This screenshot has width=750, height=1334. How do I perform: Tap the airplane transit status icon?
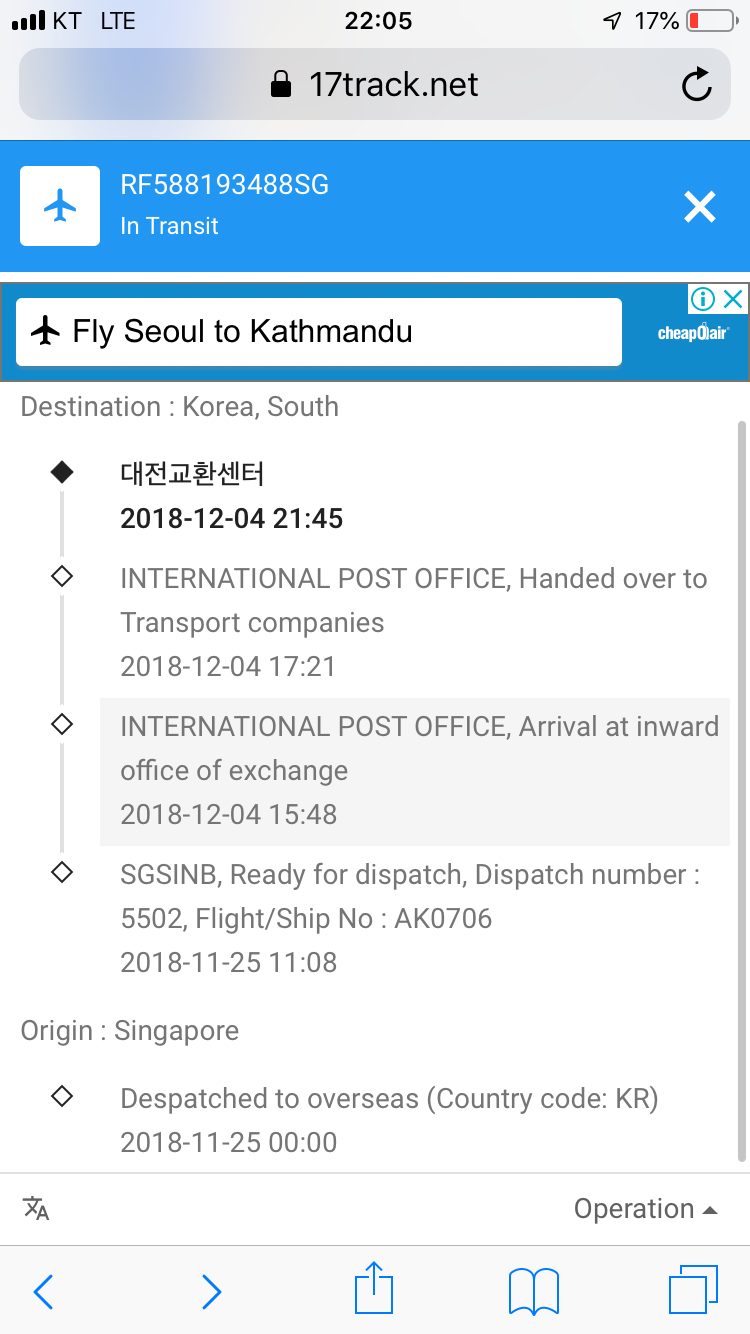pyautogui.click(x=60, y=206)
